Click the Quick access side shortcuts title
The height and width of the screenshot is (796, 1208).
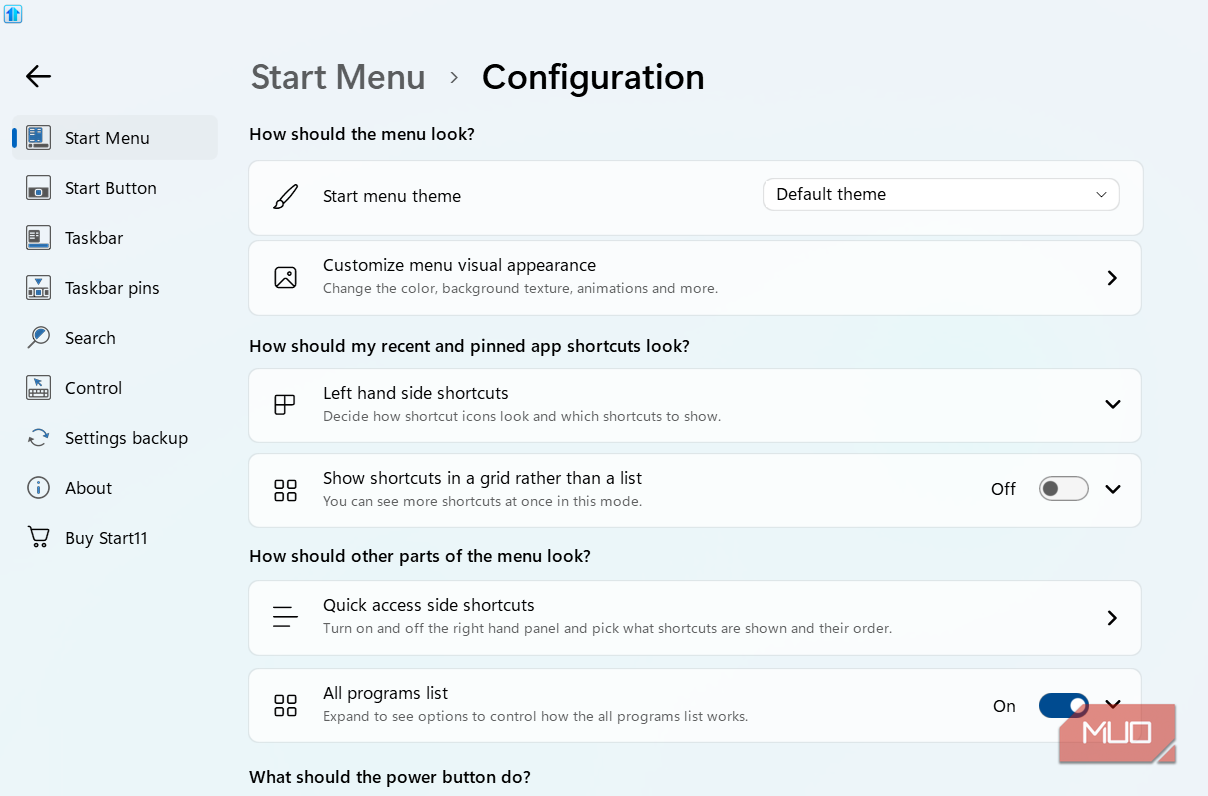pyautogui.click(x=428, y=605)
